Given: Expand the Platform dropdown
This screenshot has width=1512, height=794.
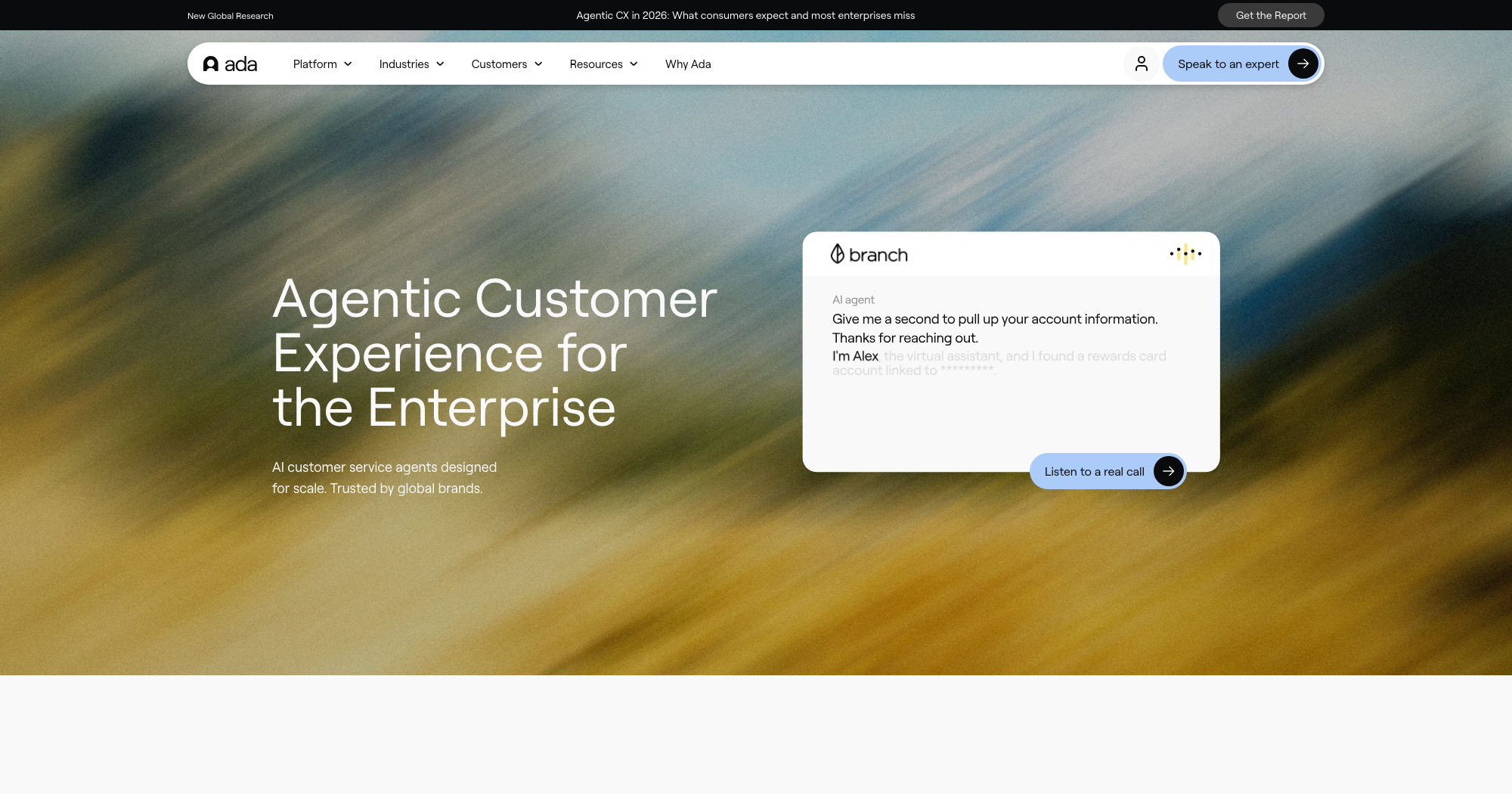Looking at the screenshot, I should (x=322, y=64).
